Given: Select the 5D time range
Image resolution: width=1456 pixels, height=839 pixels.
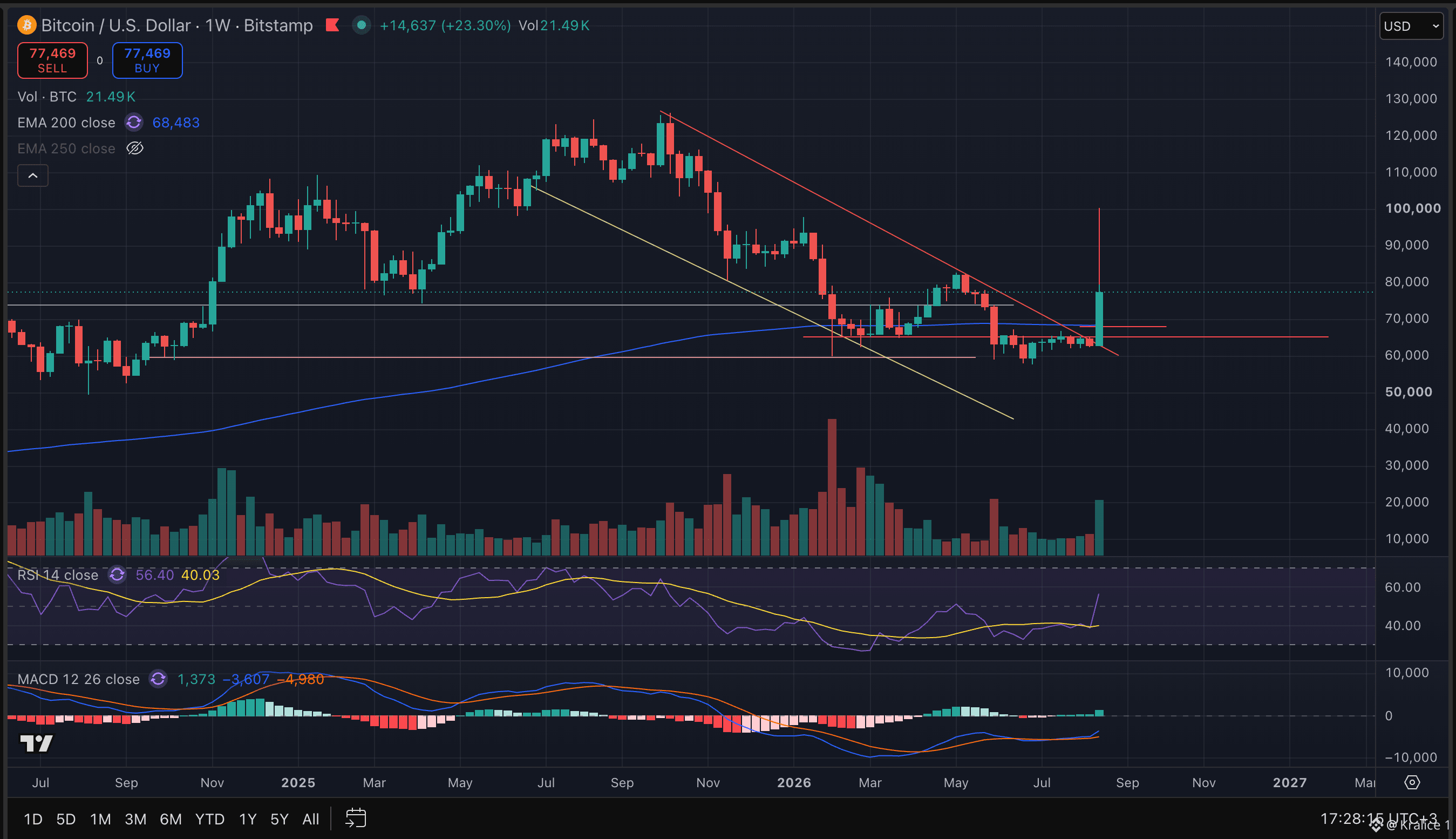Looking at the screenshot, I should 66,819.
